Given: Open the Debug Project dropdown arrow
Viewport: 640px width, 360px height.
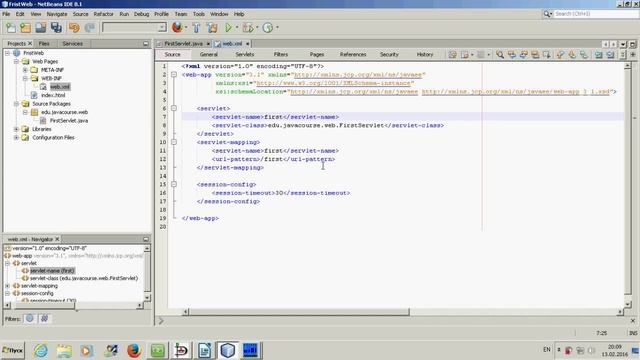Looking at the screenshot, I should tap(257, 27).
